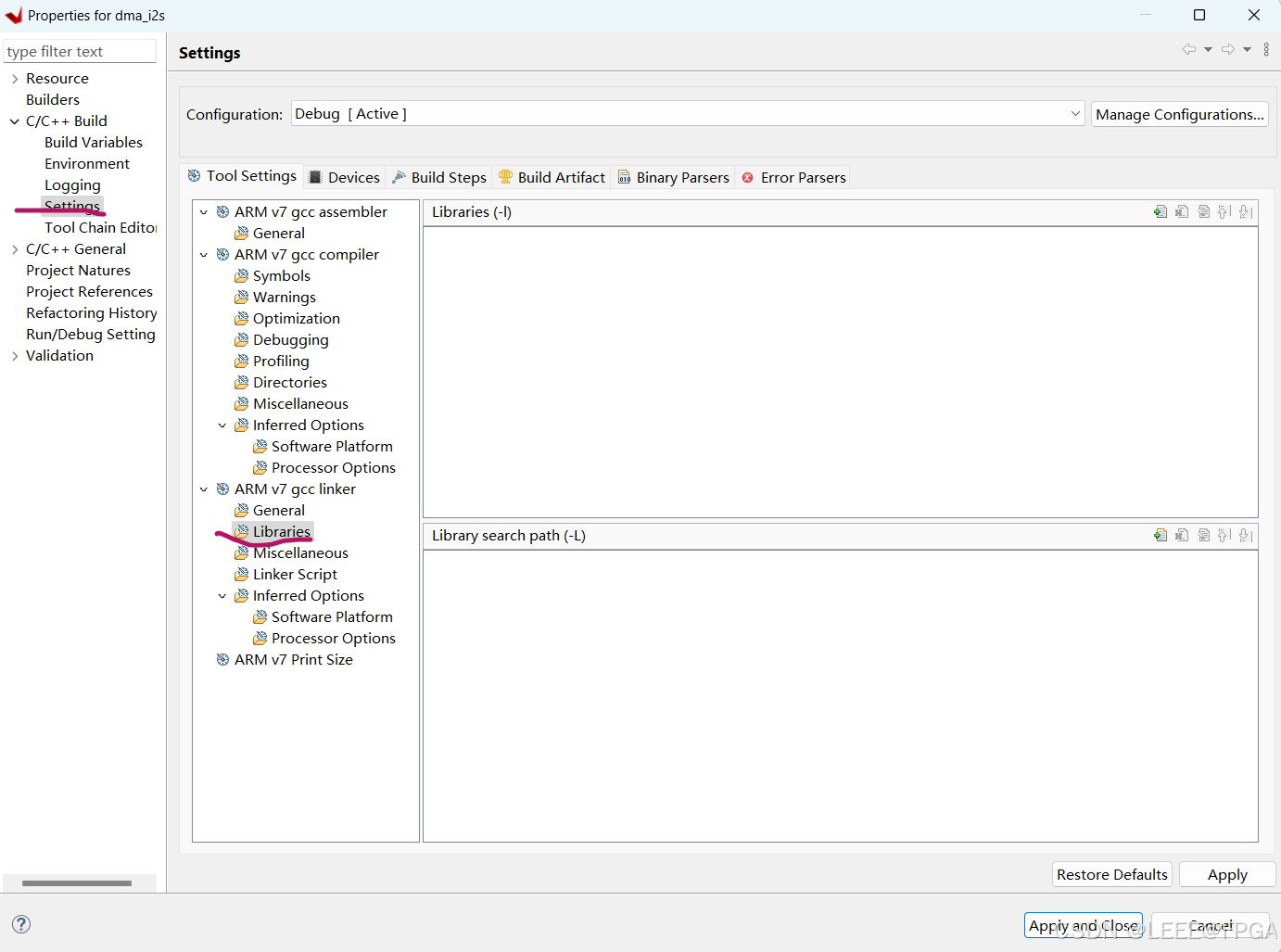This screenshot has width=1281, height=952.
Task: Click Edit icon in Library search path toolbar
Action: (1203, 535)
